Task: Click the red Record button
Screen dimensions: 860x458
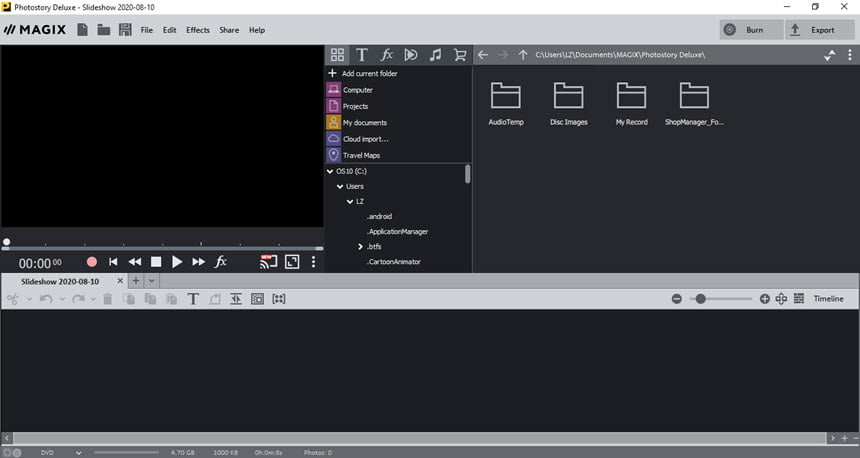Action: point(92,262)
